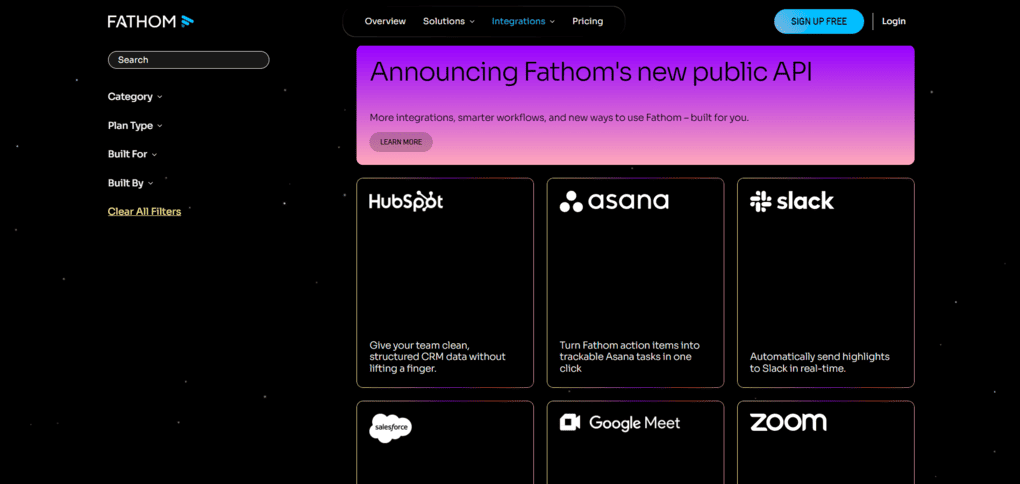Click the HubSpot logo
The image size is (1020, 484).
coord(406,201)
